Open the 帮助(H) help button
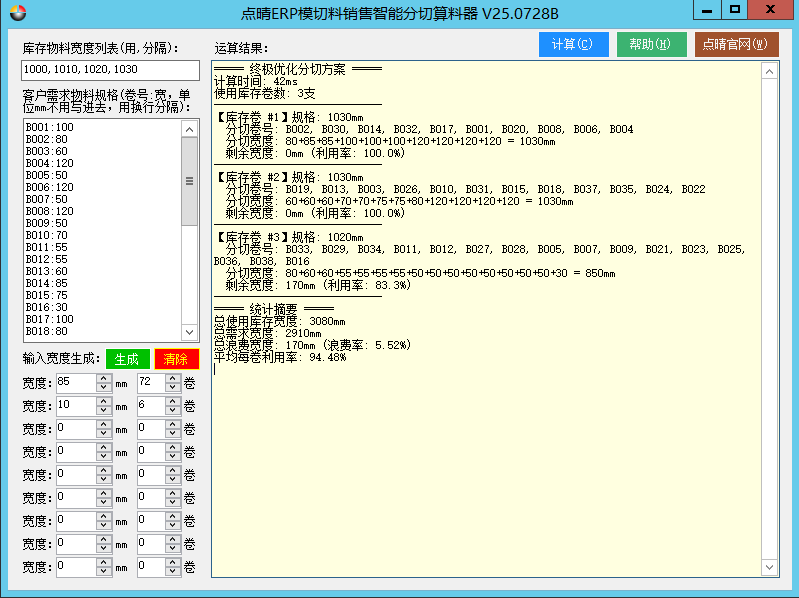 [x=651, y=44]
